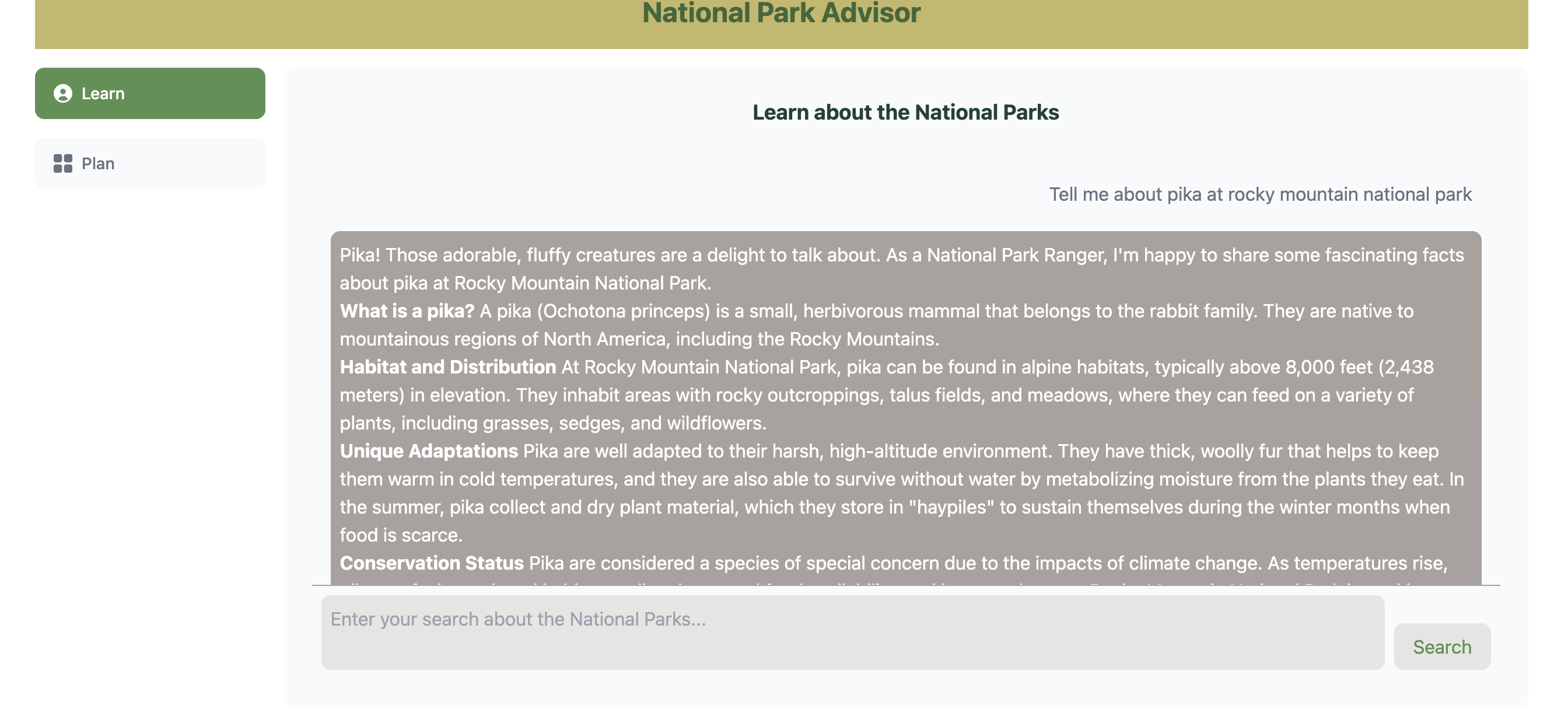Click the 'Habitat and Distribution' section heading
The image size is (1568, 726).
(447, 367)
